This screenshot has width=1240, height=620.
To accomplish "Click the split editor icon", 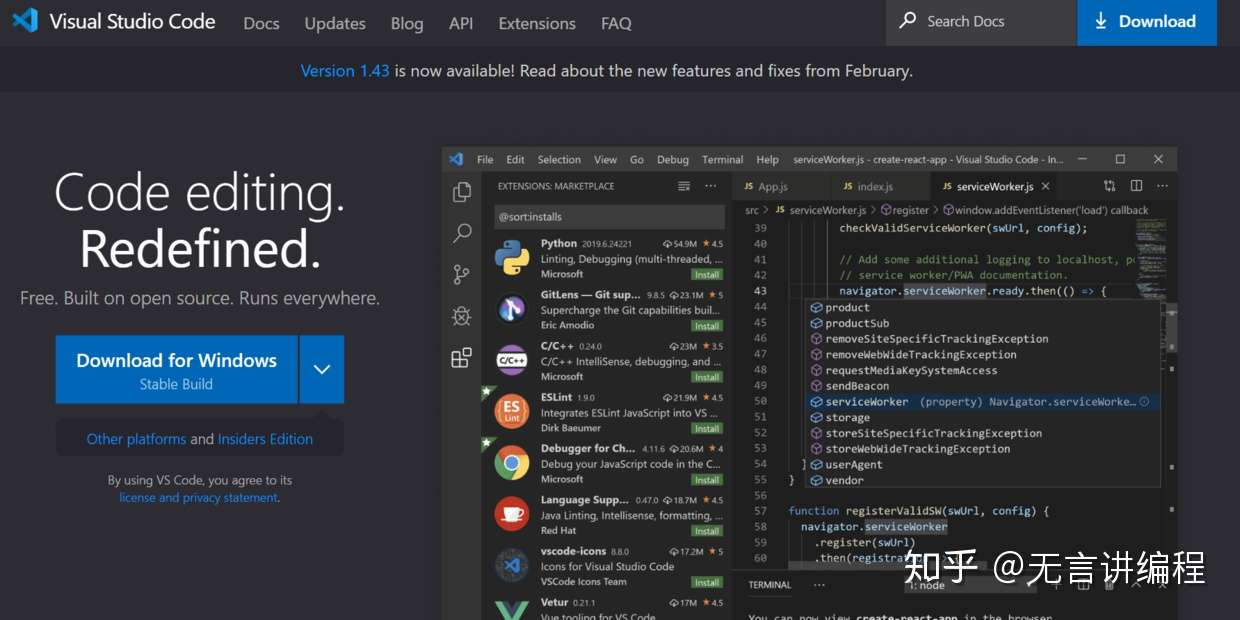I will tap(1136, 186).
